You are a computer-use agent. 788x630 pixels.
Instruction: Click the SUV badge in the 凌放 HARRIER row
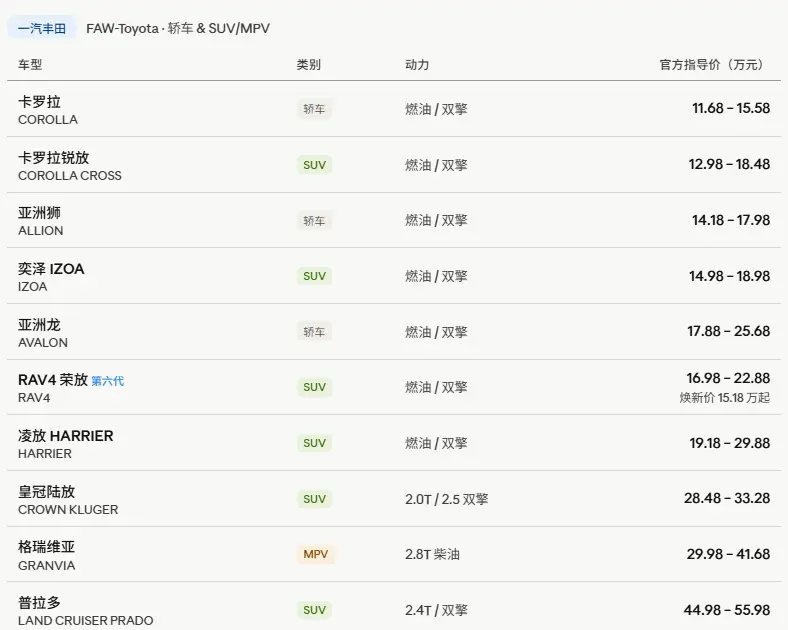[x=315, y=443]
